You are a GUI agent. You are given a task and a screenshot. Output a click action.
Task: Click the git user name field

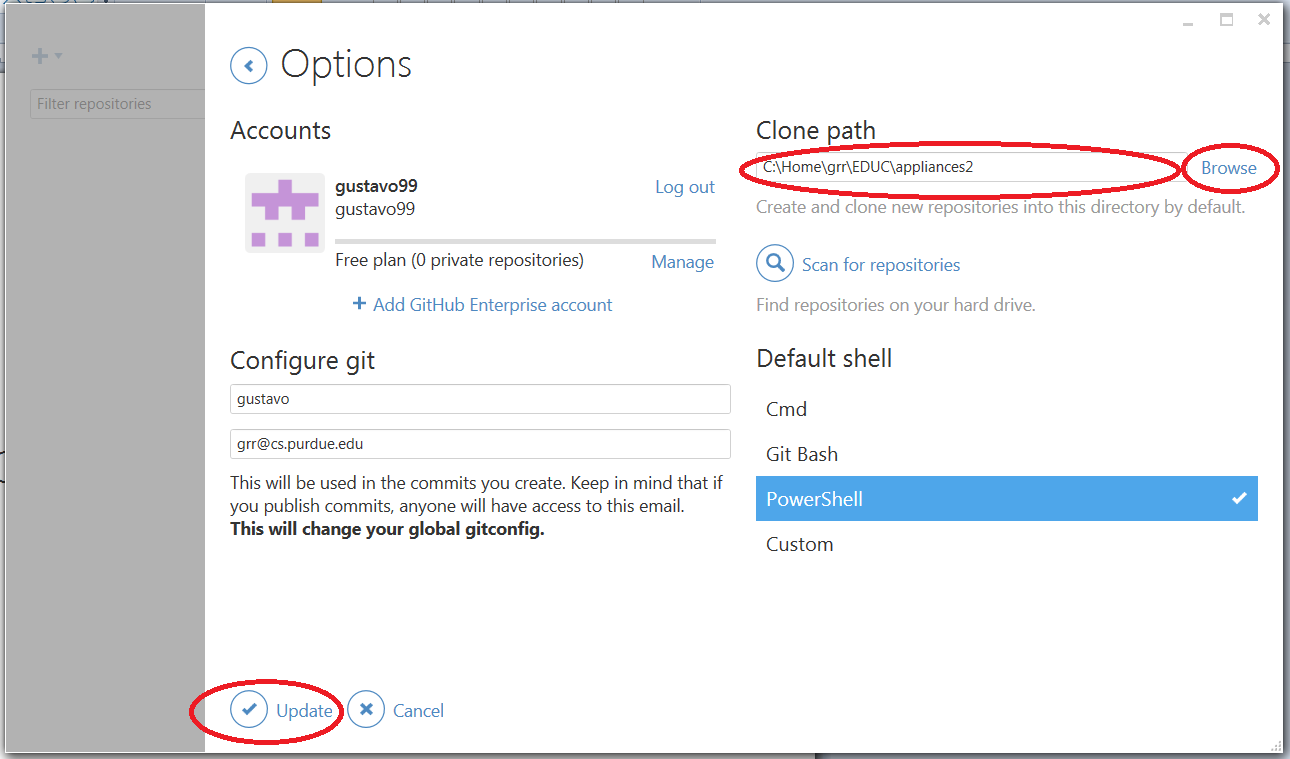(480, 399)
